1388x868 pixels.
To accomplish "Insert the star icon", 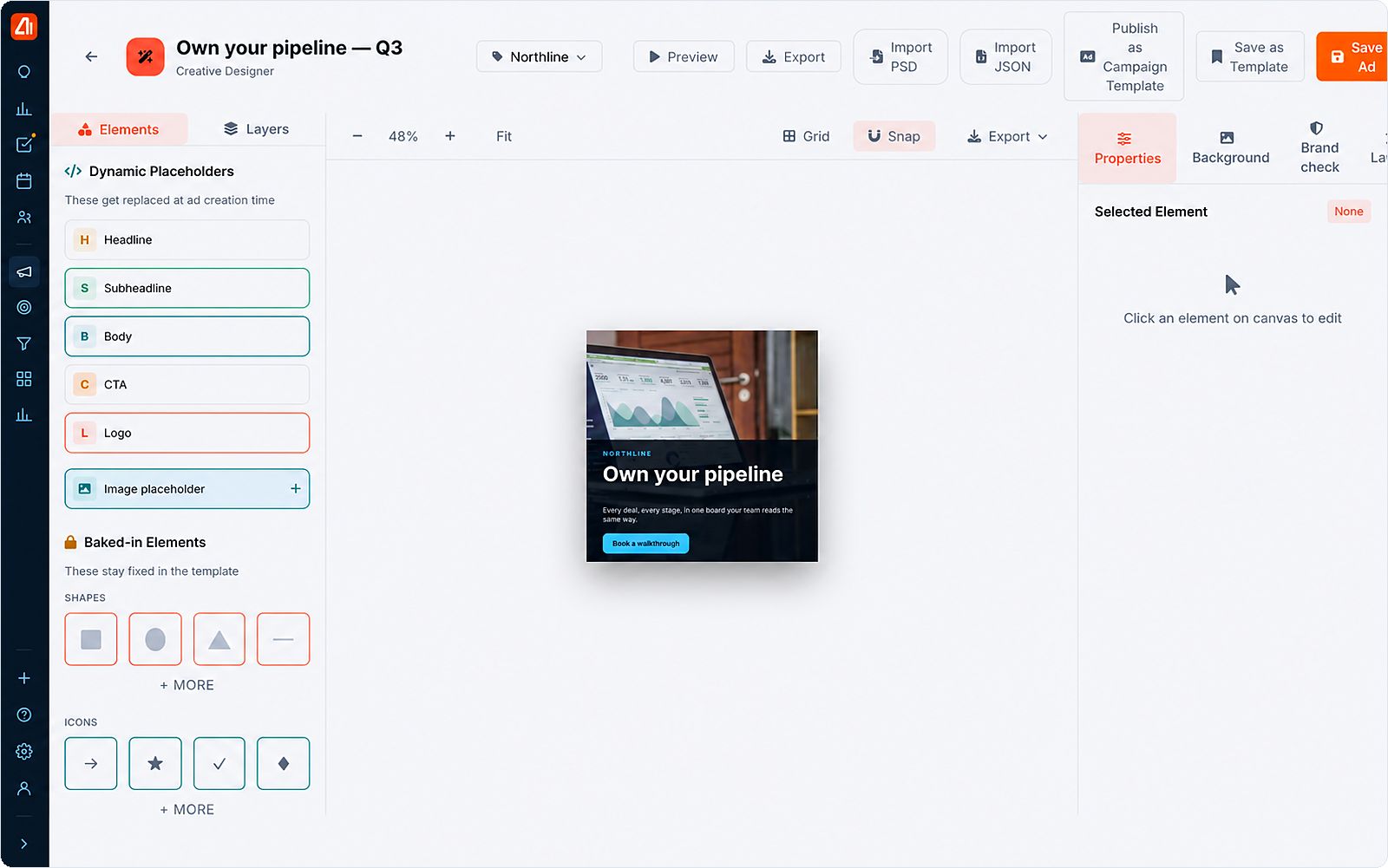I will pyautogui.click(x=155, y=764).
